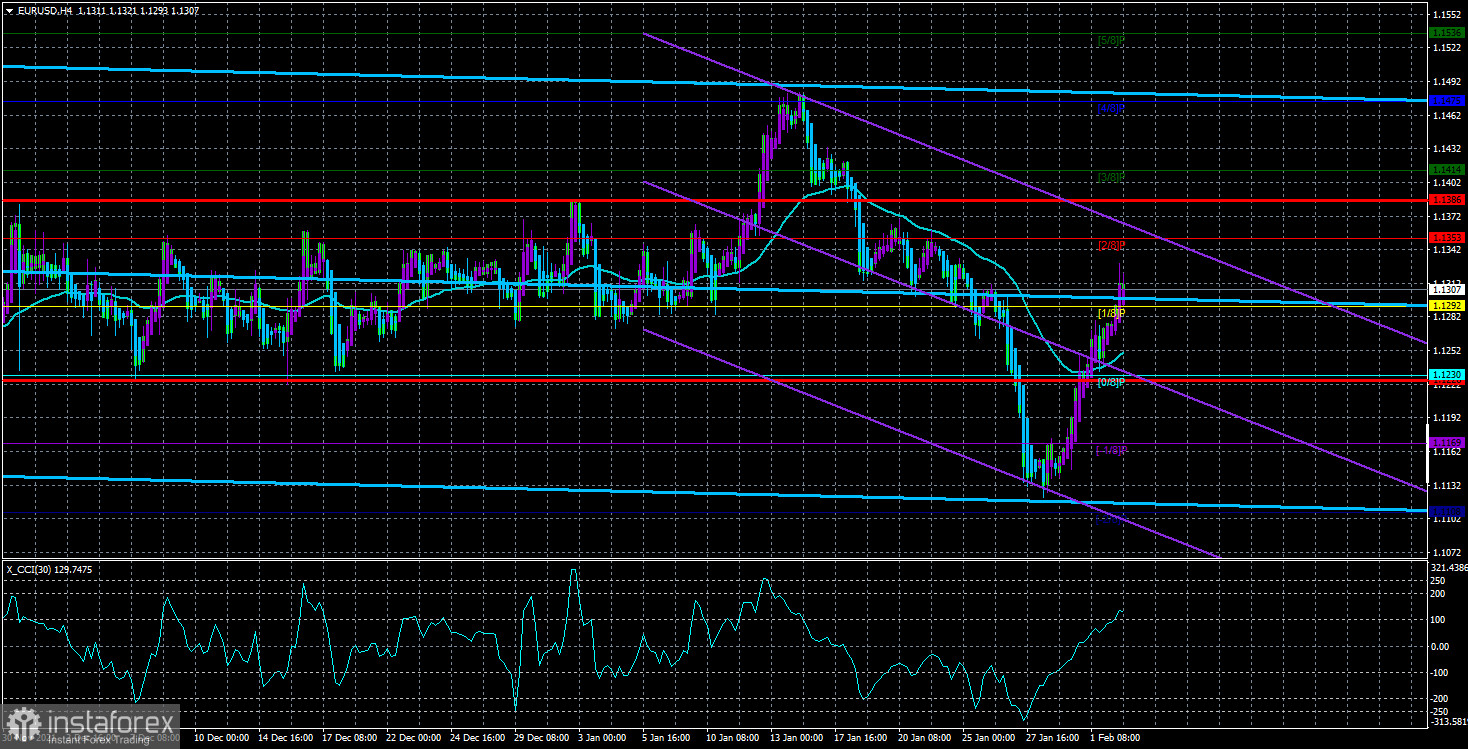
Task: Select the thick red horizontal line at 1.1386
Action: (713, 200)
